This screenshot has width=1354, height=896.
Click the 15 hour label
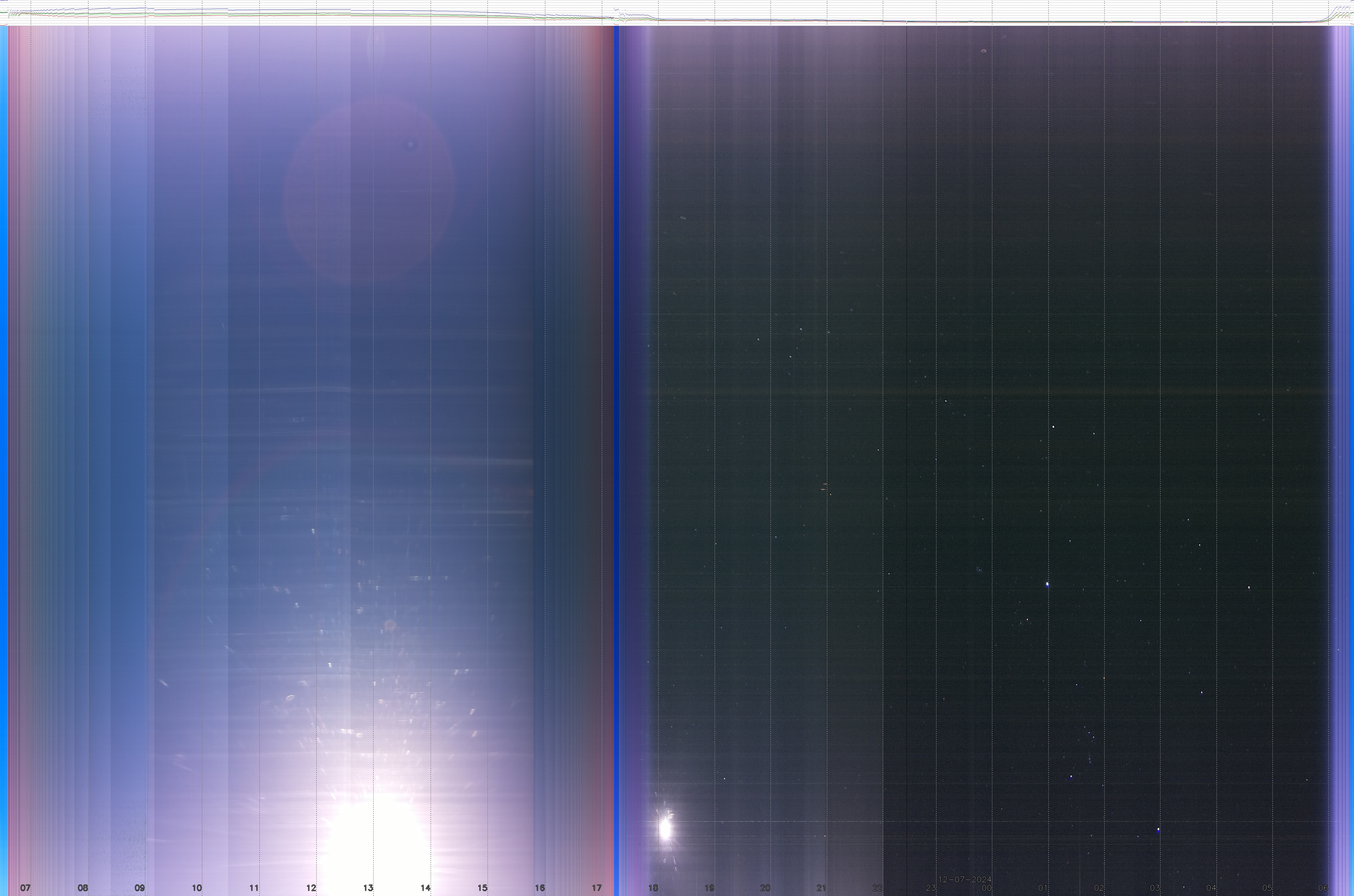click(x=482, y=888)
